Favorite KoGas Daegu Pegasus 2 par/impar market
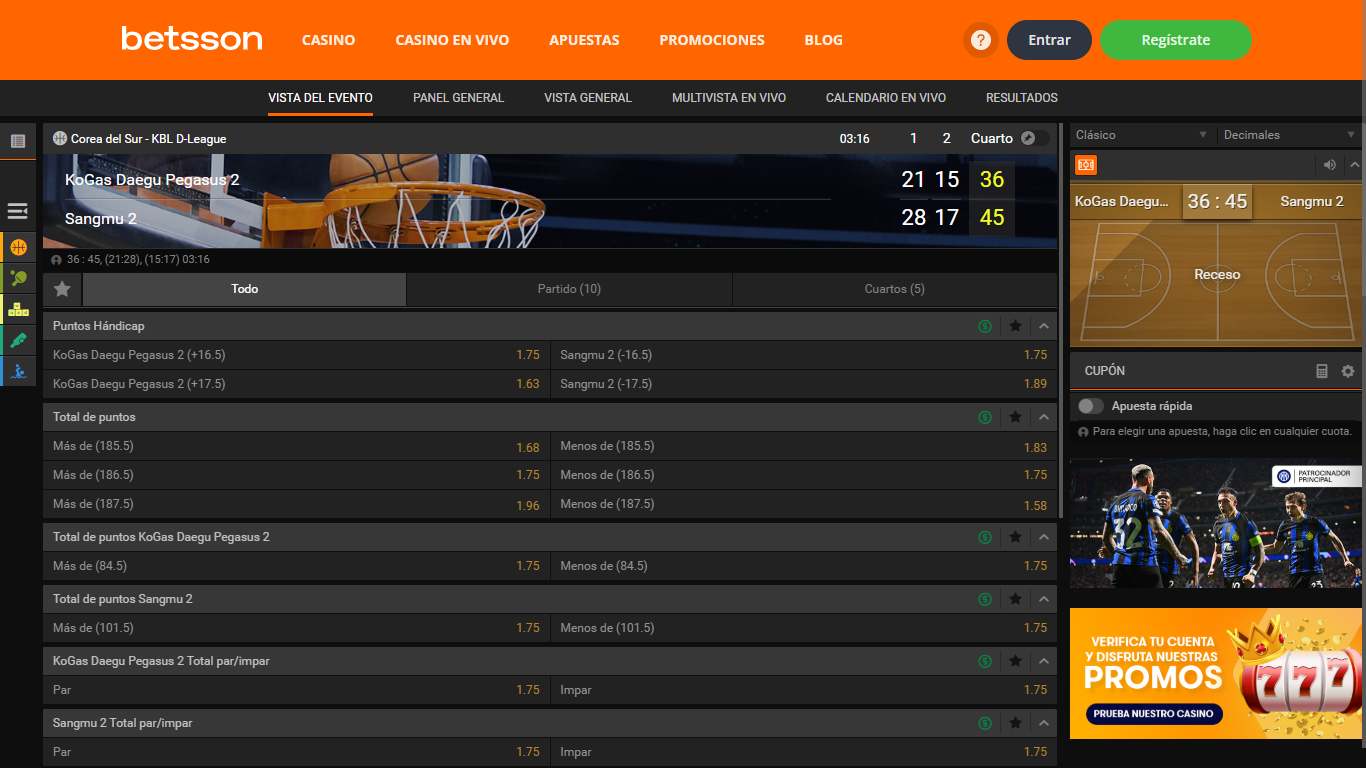This screenshot has height=768, width=1366. coord(1015,661)
